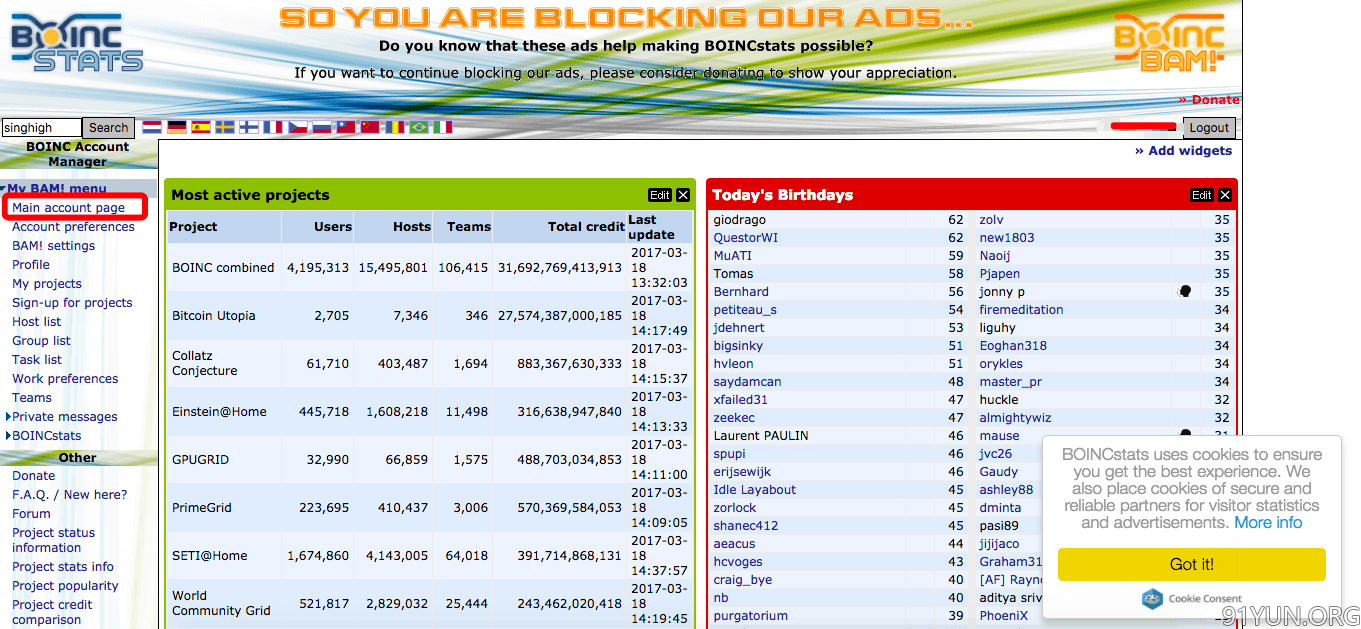Click the Logout button
The height and width of the screenshot is (629, 1361).
click(1209, 128)
